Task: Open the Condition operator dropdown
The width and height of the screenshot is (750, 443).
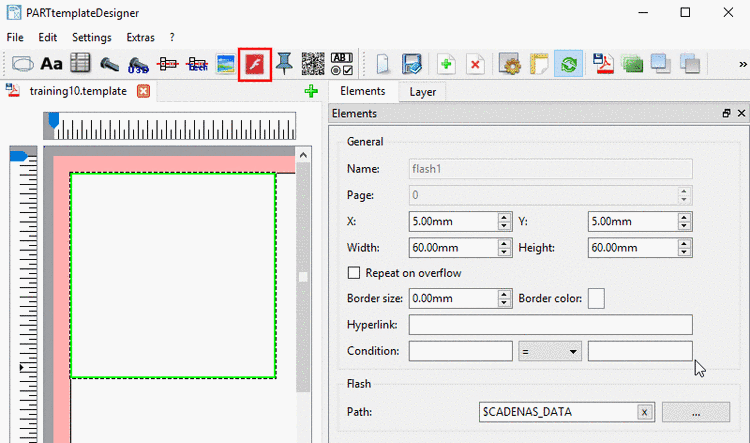Action: pyautogui.click(x=550, y=352)
